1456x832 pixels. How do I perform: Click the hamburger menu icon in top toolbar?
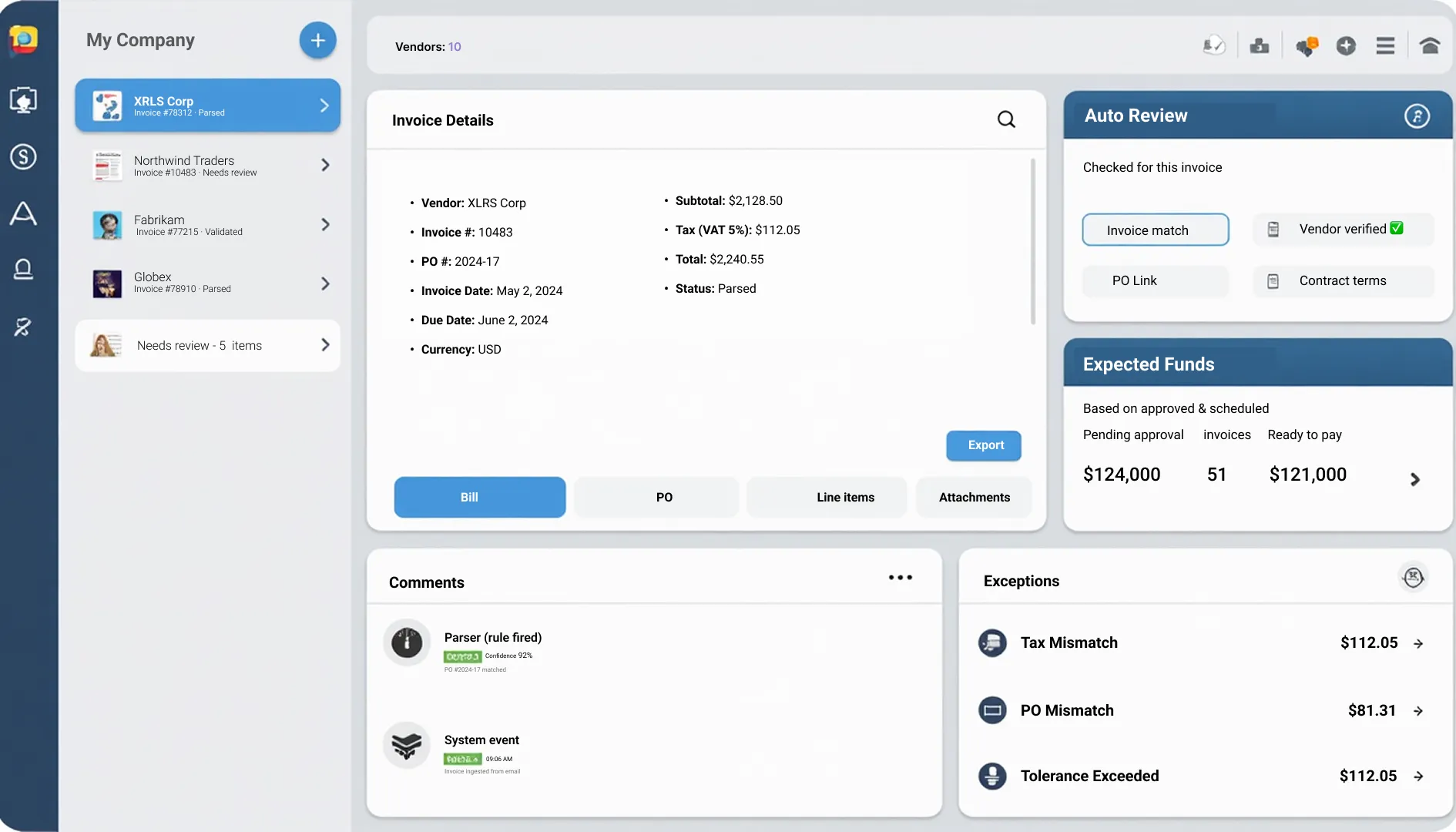(x=1385, y=46)
